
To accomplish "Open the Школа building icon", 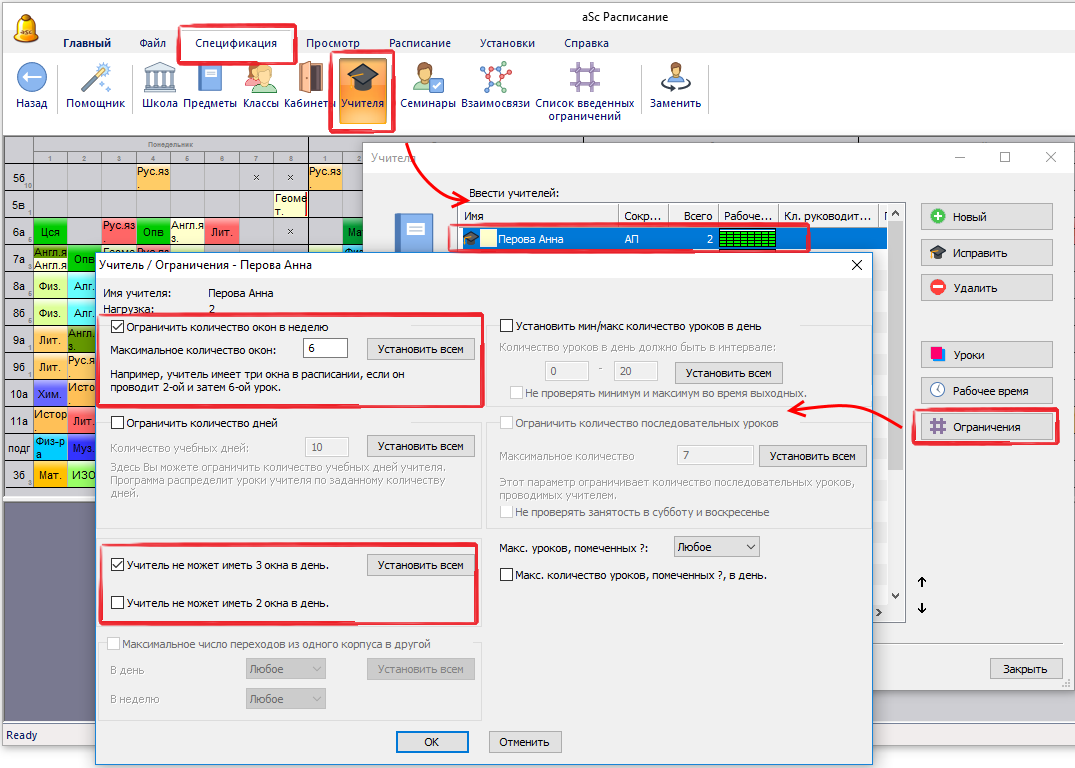I will point(160,79).
